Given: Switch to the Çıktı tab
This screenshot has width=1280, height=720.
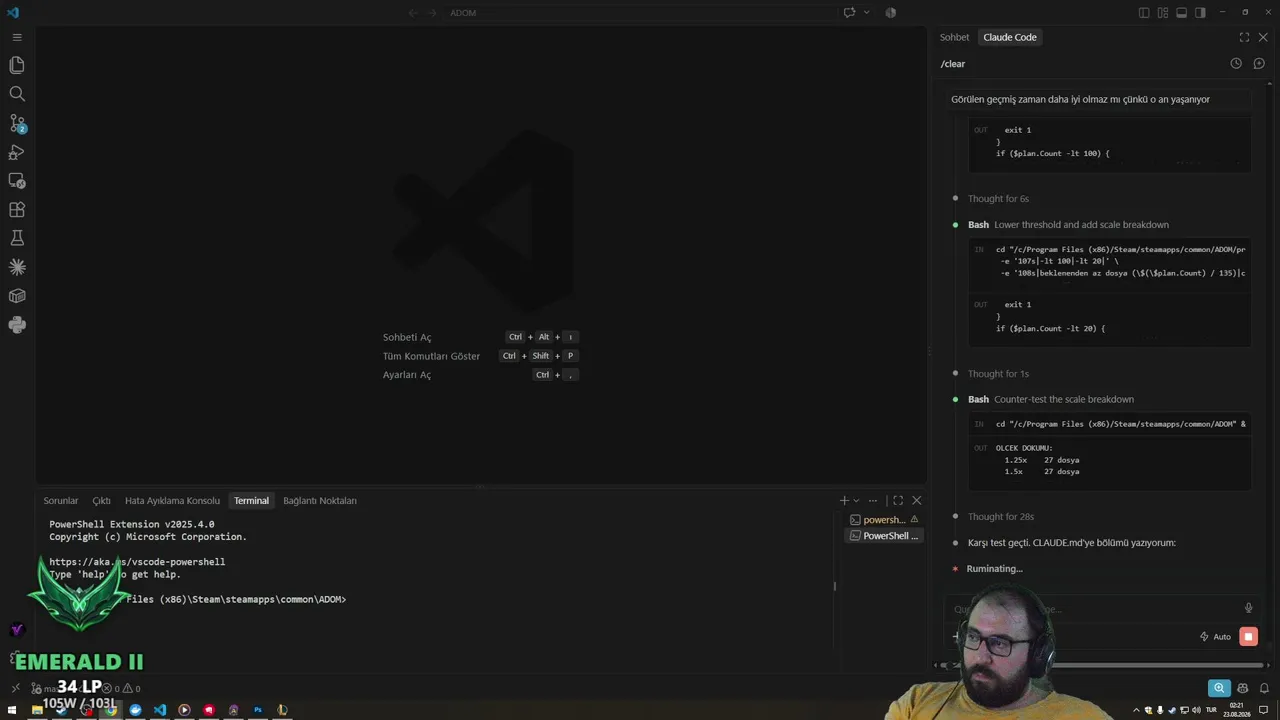Looking at the screenshot, I should 101,501.
